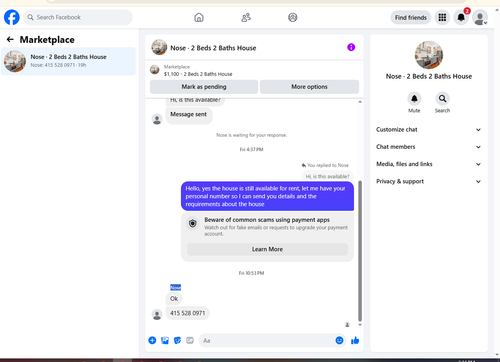This screenshot has width=500, height=362.
Task: Open the apps grid menu icon
Action: (x=442, y=17)
